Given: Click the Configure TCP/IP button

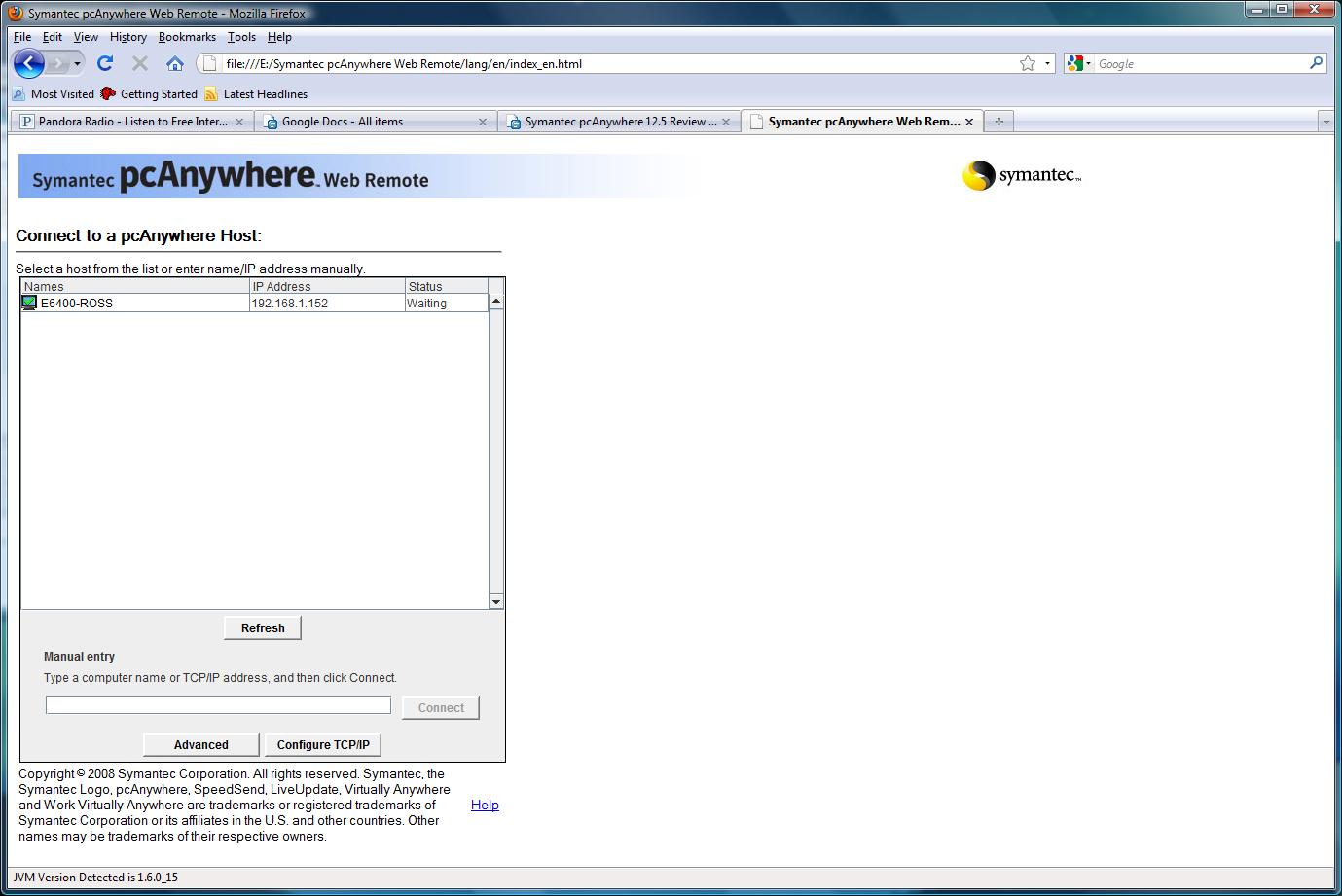Looking at the screenshot, I should click(x=323, y=744).
